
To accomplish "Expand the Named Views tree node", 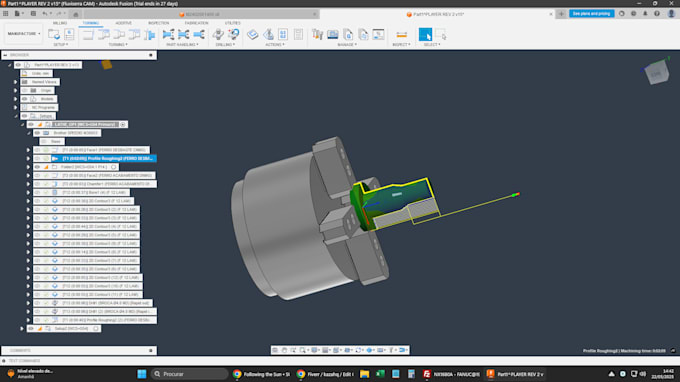I will pyautogui.click(x=15, y=82).
